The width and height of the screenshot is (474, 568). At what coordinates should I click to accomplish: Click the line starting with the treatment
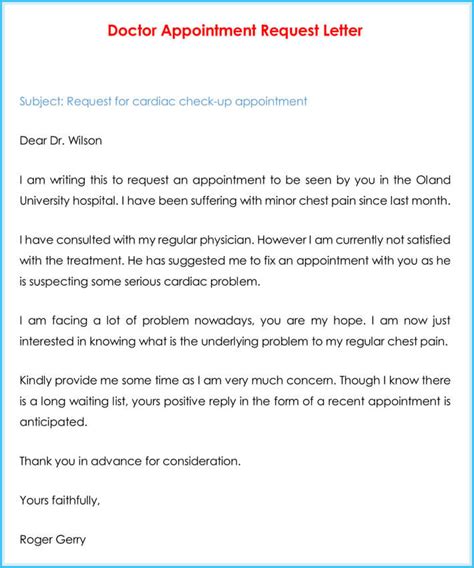point(235,260)
